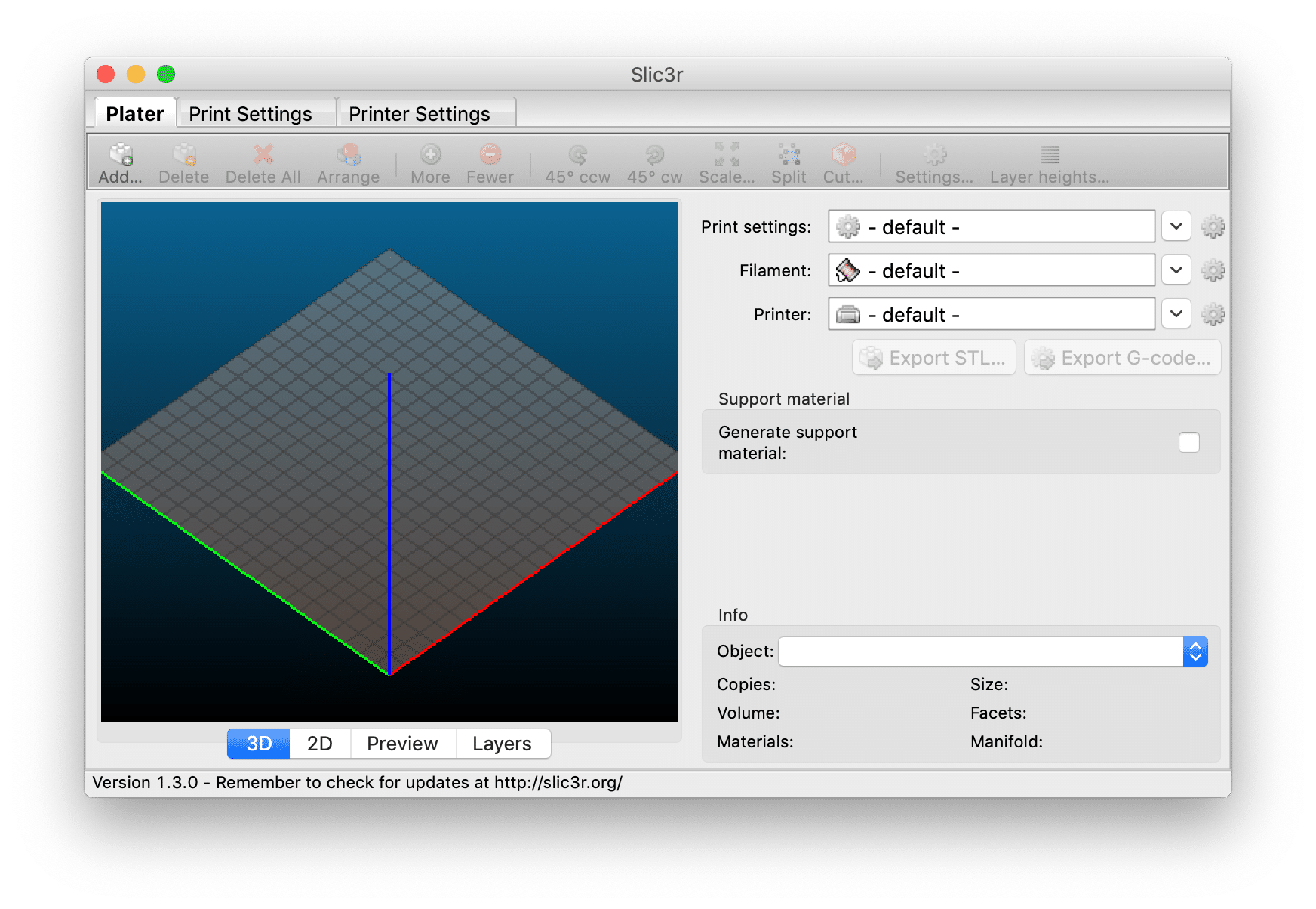Open the Layer heights toolbar icon

tap(1050, 155)
